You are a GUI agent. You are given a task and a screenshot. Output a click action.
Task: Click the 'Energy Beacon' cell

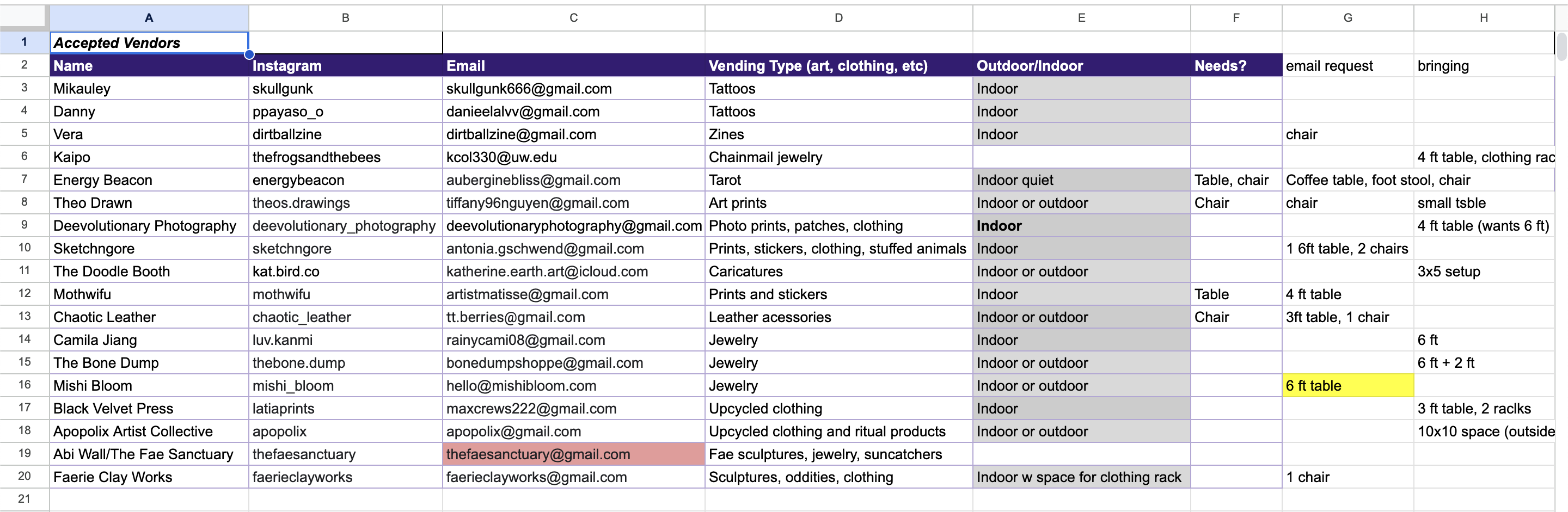coord(149,180)
